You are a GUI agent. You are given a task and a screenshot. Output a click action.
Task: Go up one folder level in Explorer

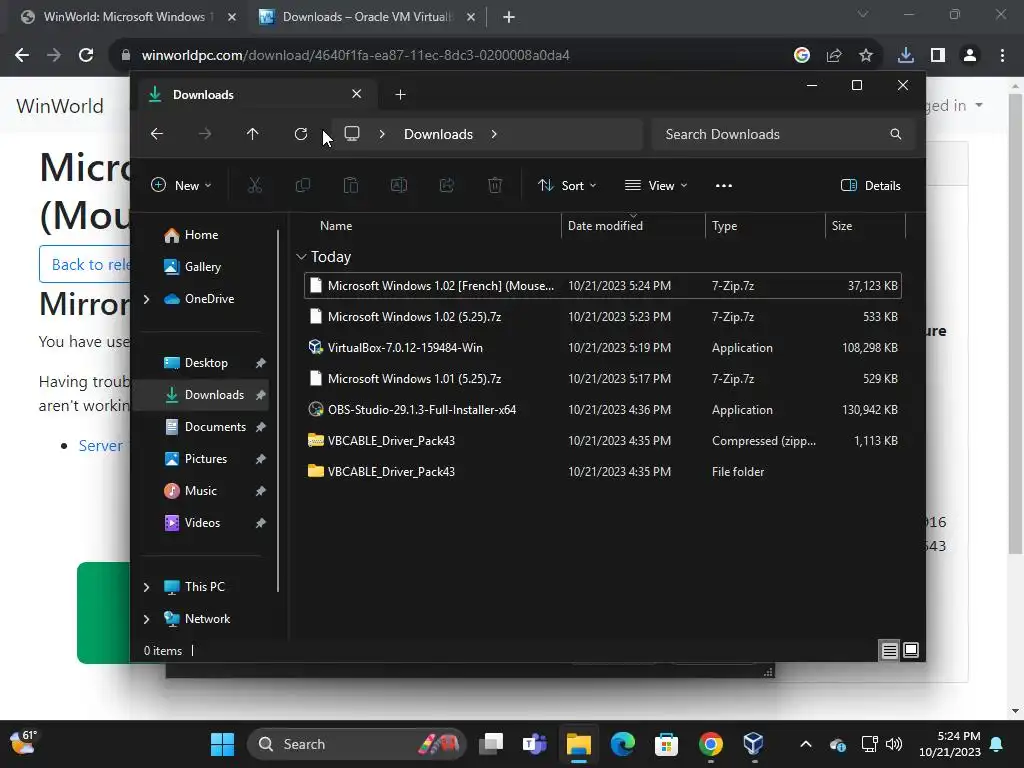[x=253, y=134]
